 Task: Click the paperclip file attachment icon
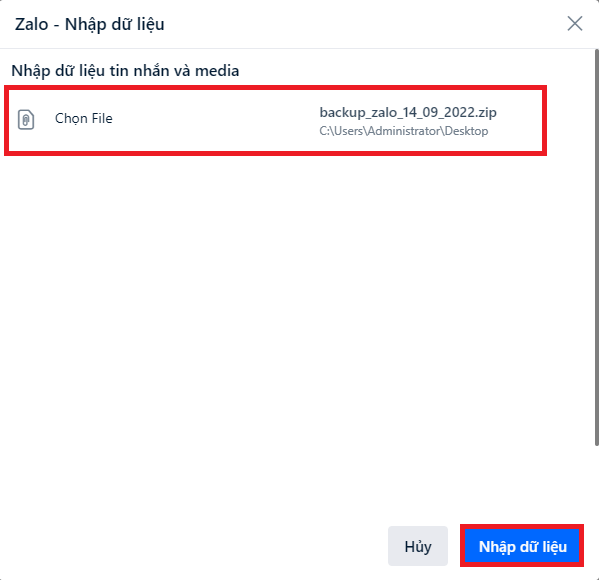click(26, 120)
